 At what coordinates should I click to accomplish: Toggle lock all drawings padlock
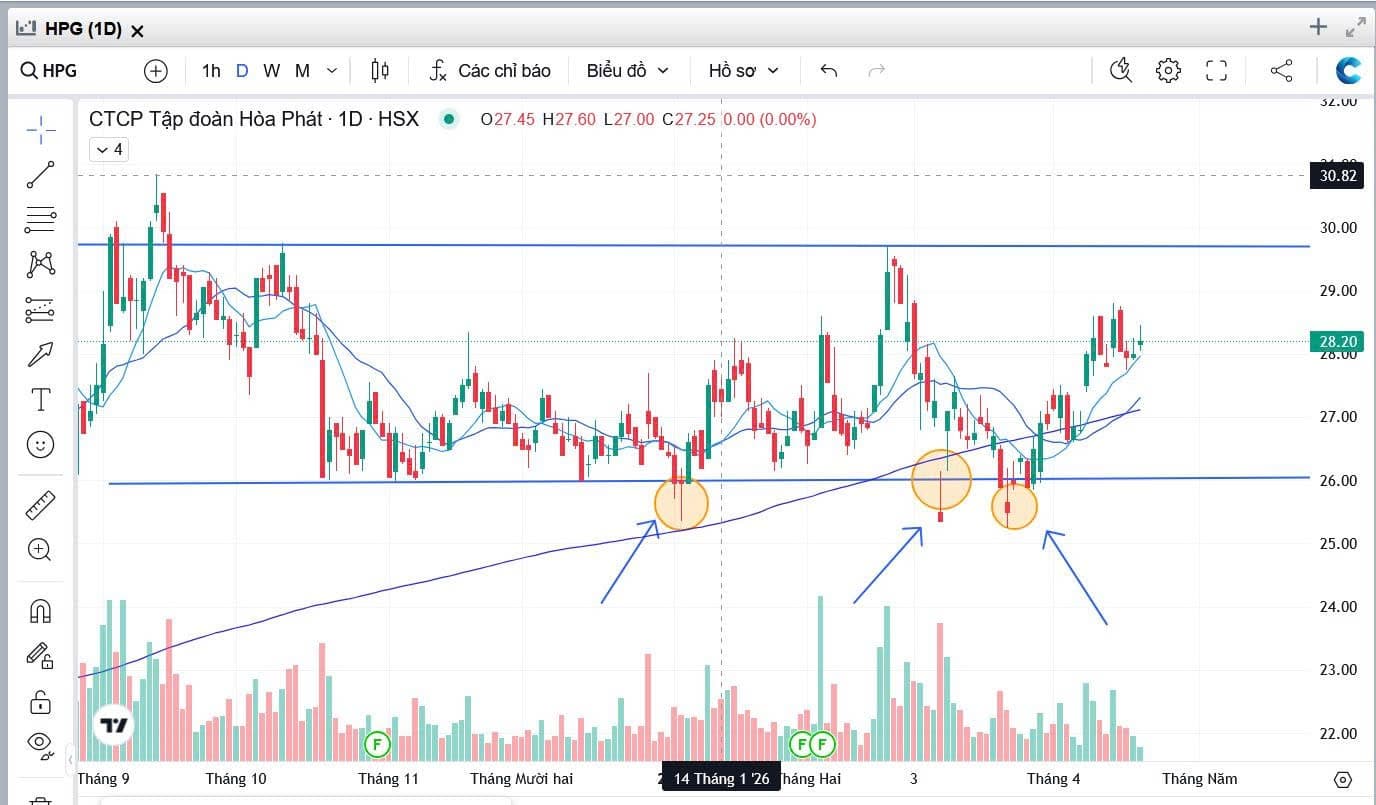(x=41, y=701)
